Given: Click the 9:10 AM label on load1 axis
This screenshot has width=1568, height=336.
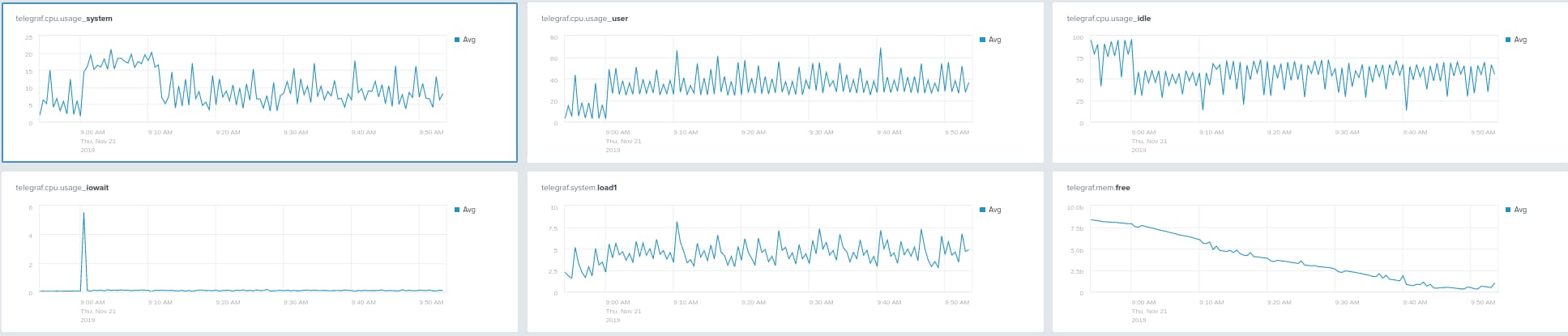Looking at the screenshot, I should point(686,302).
